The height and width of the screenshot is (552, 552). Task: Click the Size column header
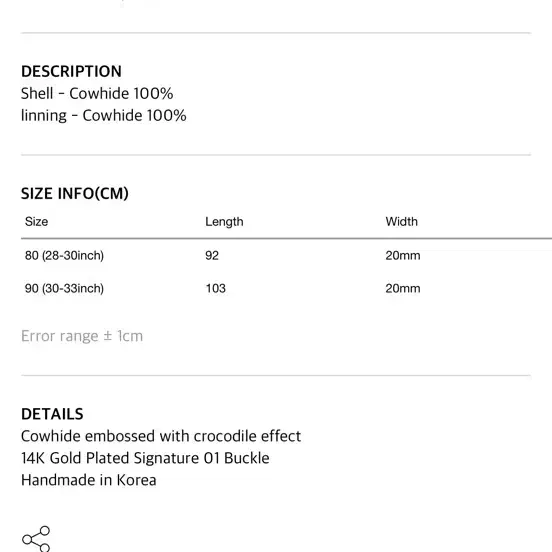36,222
